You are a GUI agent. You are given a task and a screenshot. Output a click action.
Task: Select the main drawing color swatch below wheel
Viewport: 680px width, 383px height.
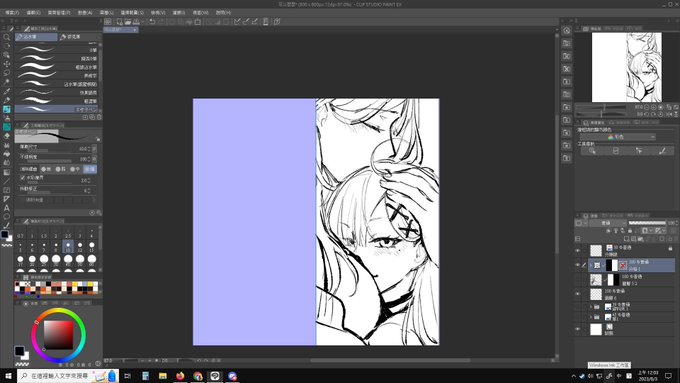click(x=19, y=351)
